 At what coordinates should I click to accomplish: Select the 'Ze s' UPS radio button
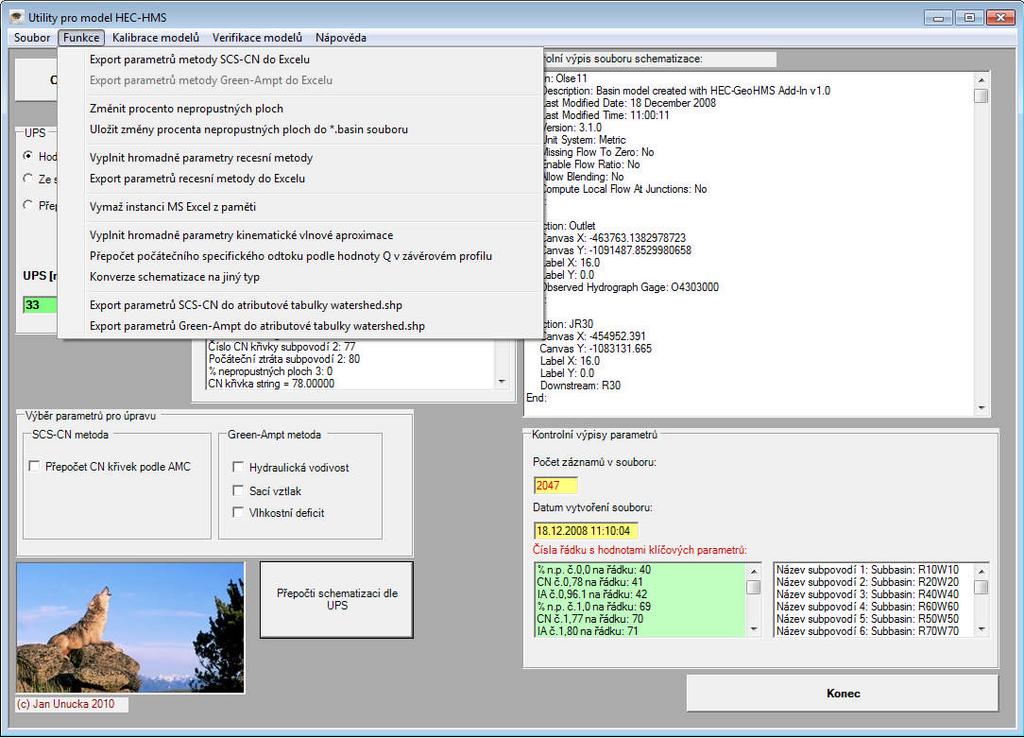click(28, 178)
